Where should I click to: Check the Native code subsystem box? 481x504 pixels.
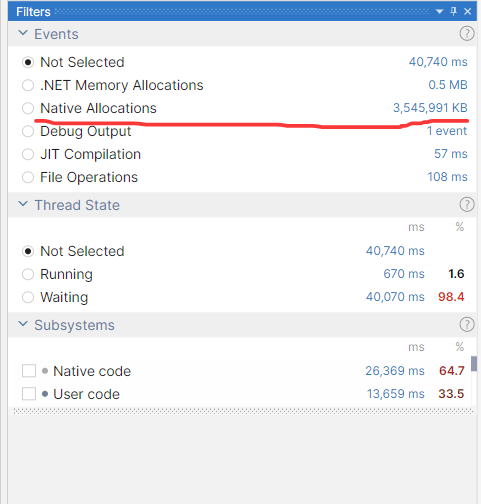[x=29, y=371]
